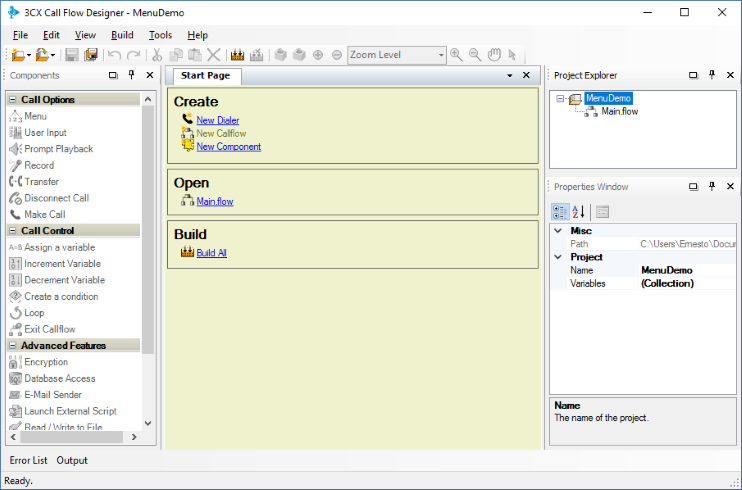
Task: Click the New Component link
Action: coord(229,147)
